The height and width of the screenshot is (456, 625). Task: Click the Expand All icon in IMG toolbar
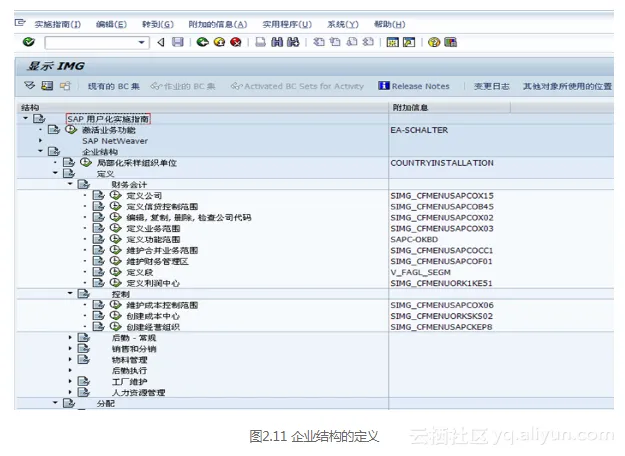(x=29, y=86)
